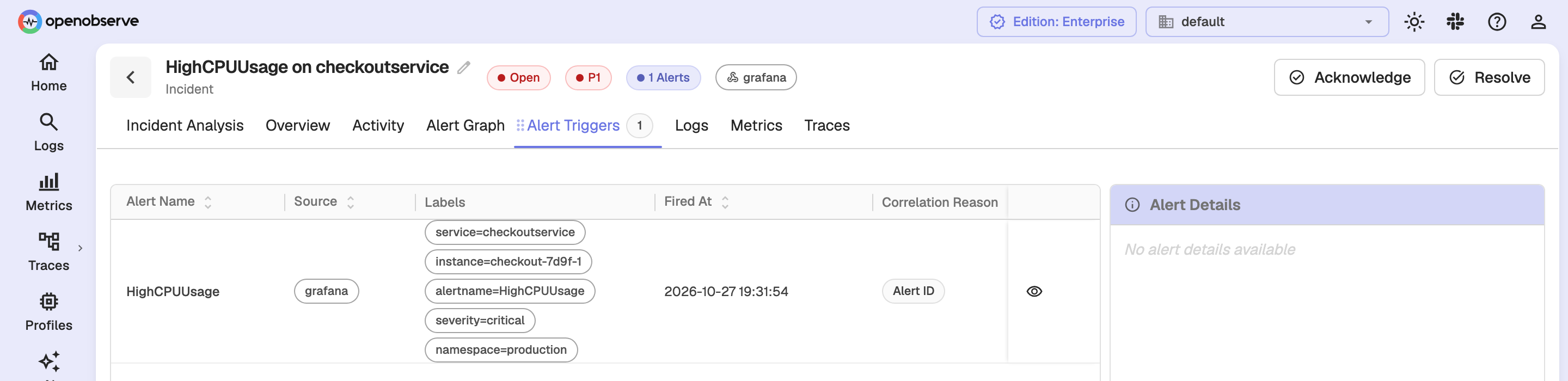Click HighCPUUsage alert name cell

[173, 292]
